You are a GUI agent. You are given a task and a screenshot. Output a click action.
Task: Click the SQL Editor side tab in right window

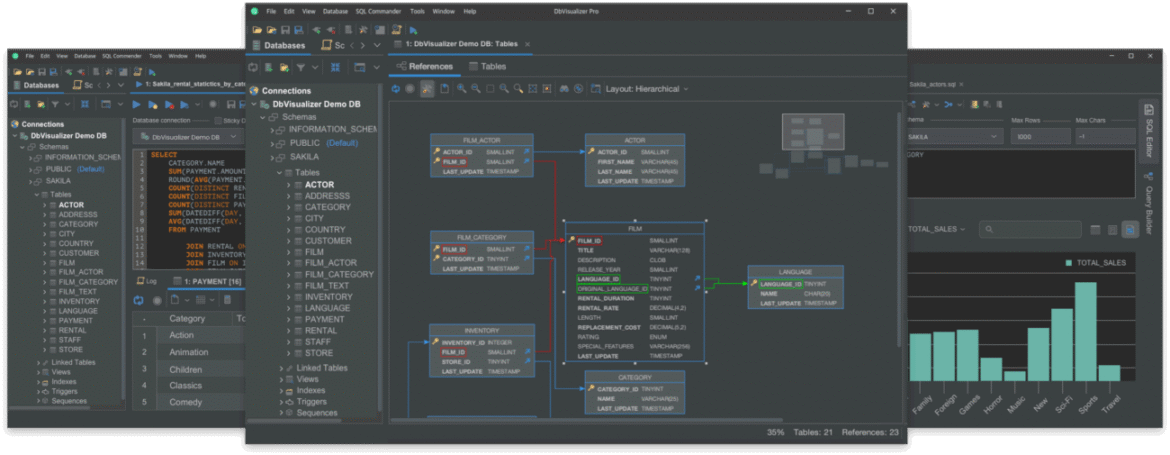click(x=1148, y=130)
